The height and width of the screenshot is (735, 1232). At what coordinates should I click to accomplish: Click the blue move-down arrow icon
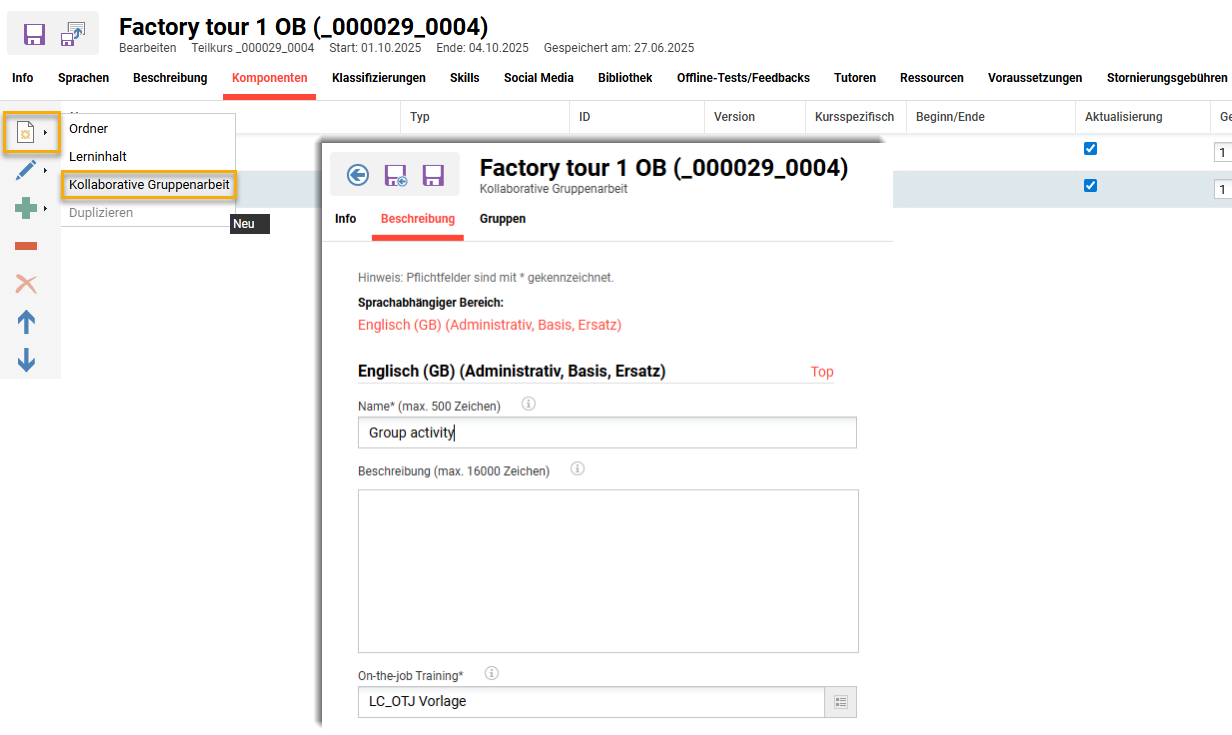26,360
